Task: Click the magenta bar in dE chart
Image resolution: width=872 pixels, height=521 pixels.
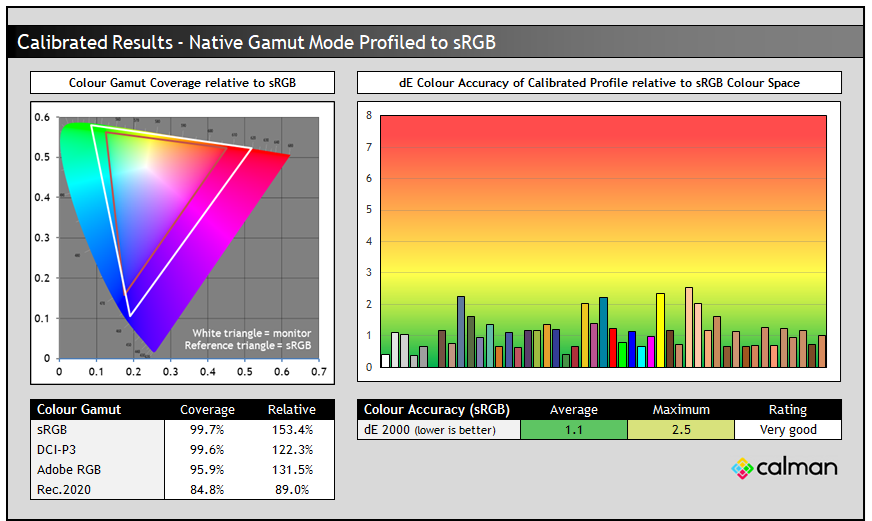Action: 651,352
